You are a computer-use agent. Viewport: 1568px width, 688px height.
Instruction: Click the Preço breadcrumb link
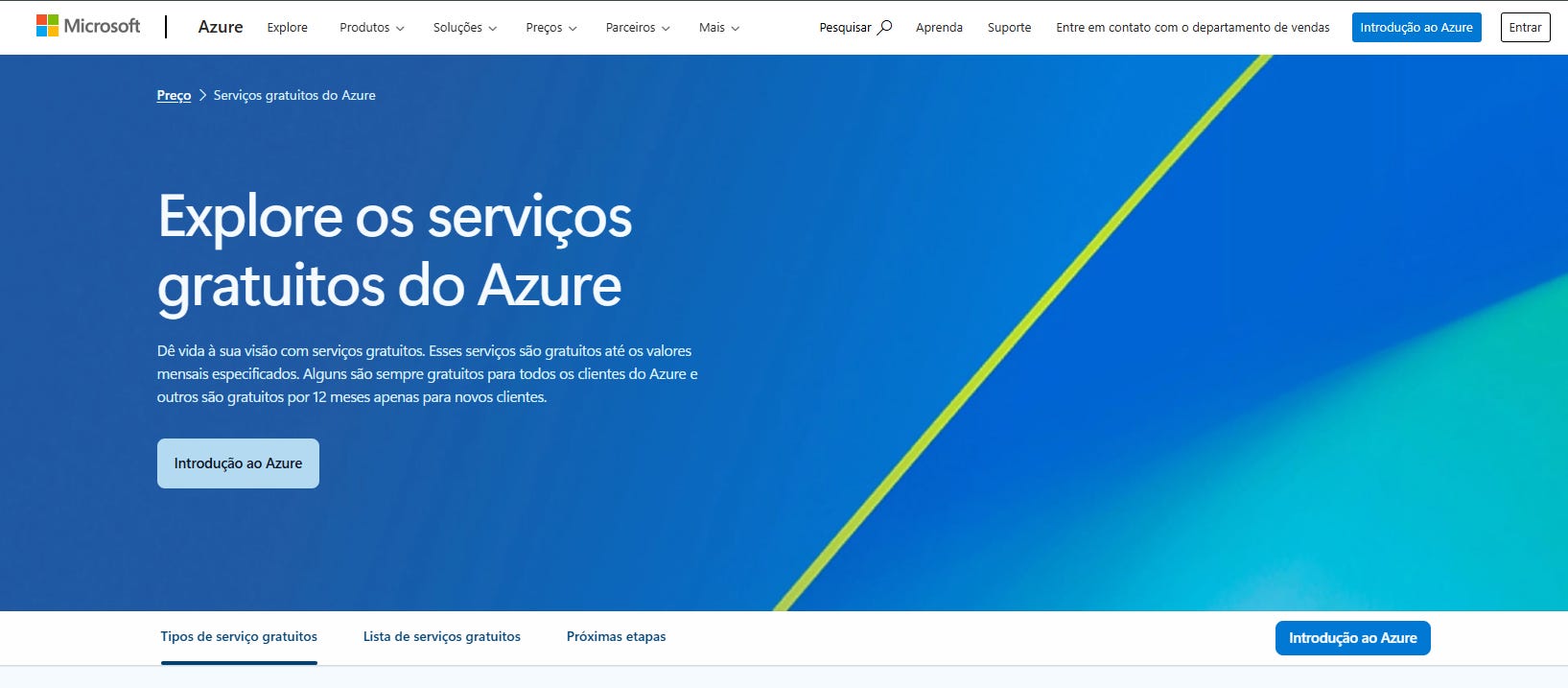[x=174, y=95]
